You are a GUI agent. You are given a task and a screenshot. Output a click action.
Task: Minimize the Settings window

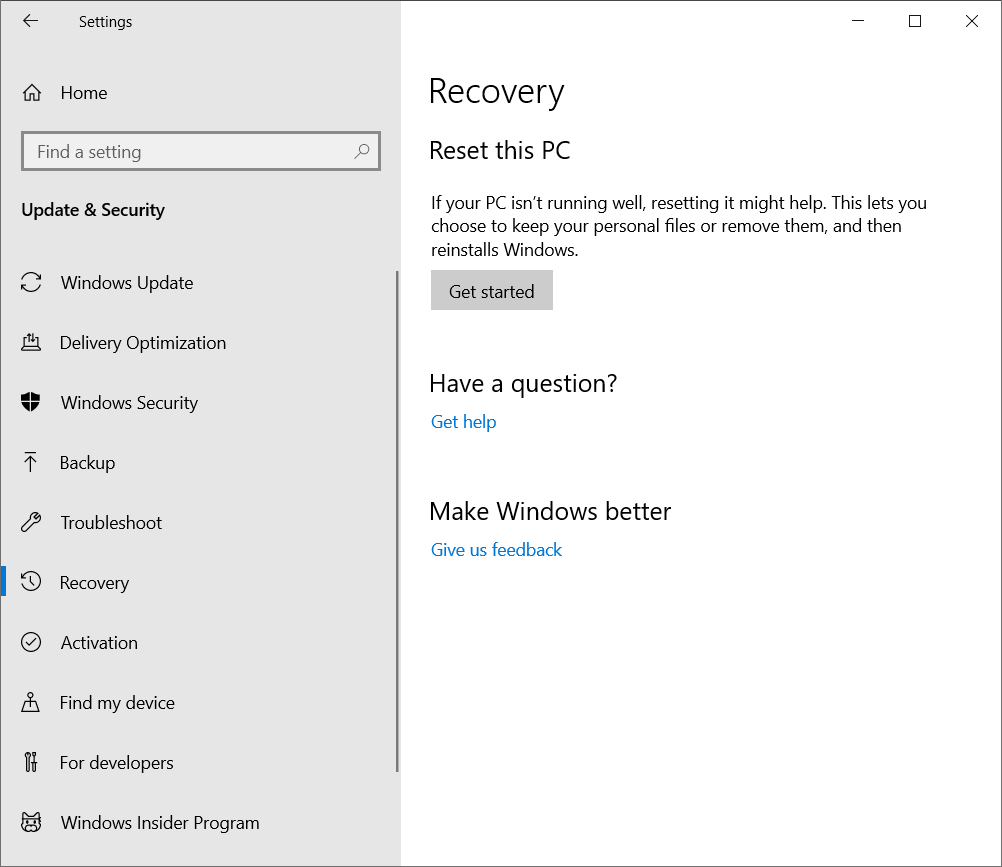click(858, 21)
